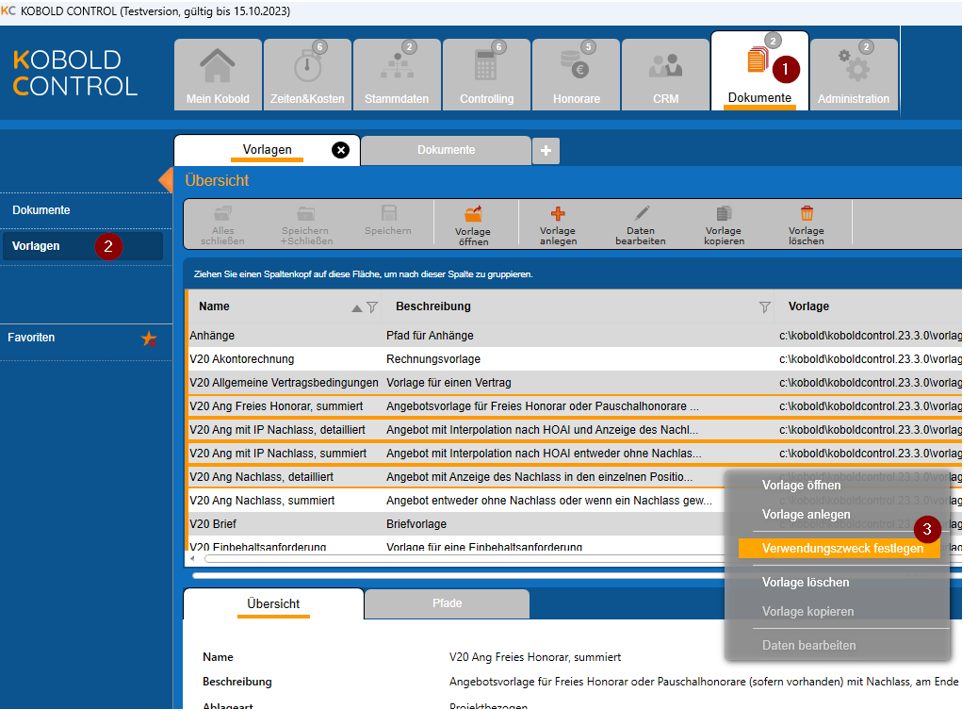Open the Stammdaten module

pyautogui.click(x=397, y=74)
